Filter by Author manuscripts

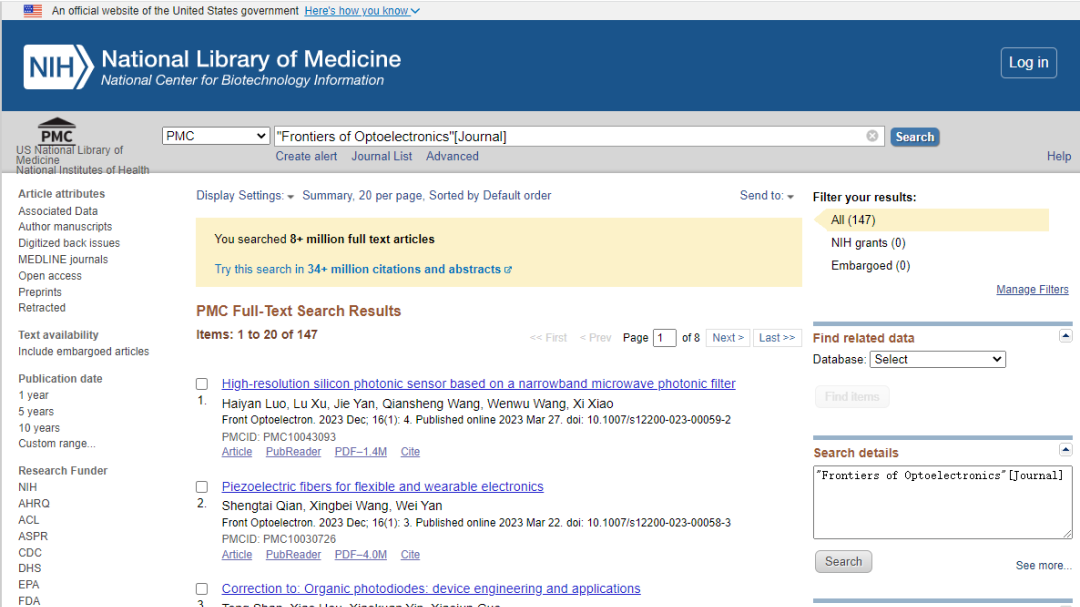coord(65,227)
